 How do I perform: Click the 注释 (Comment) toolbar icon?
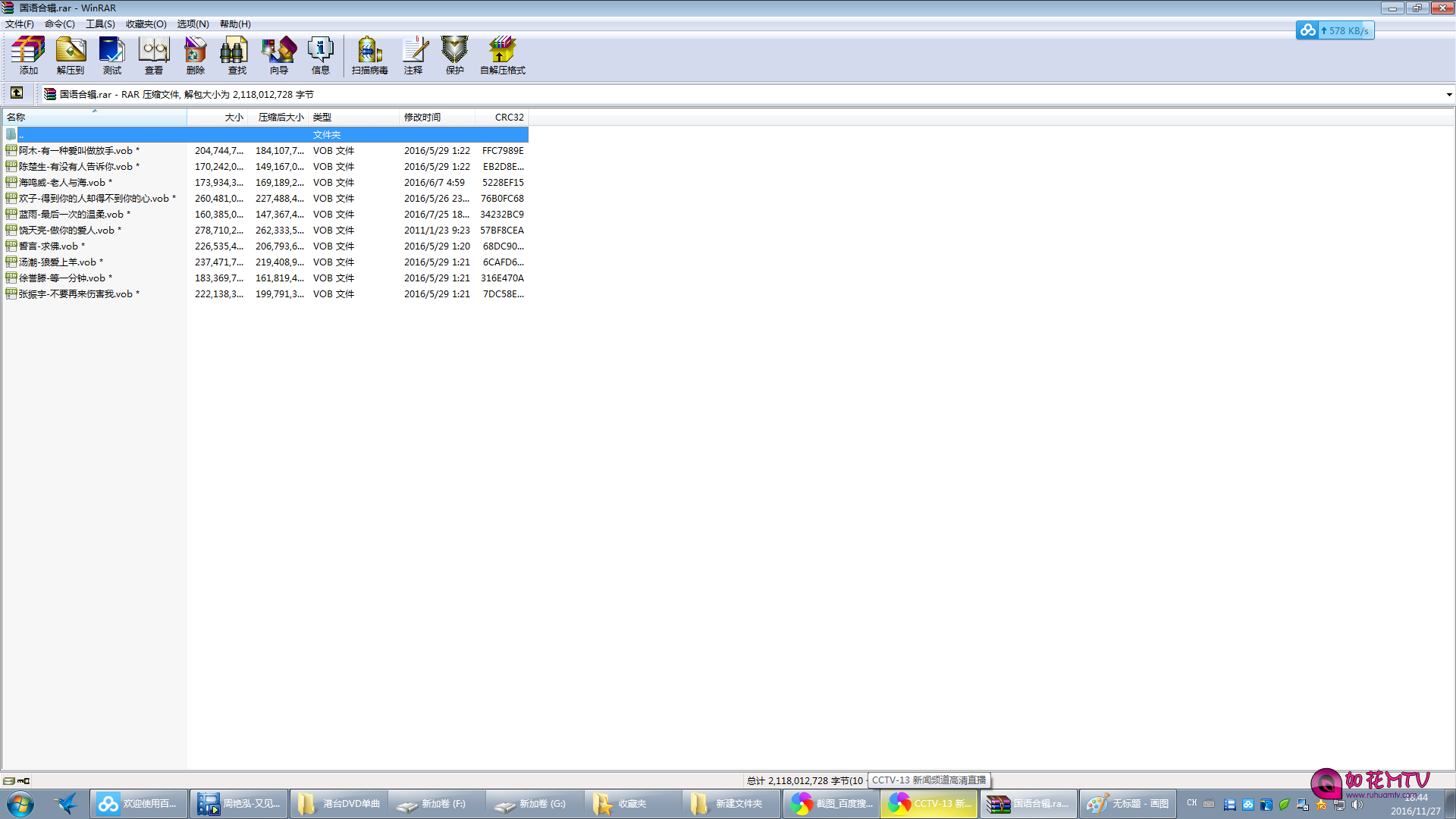[x=413, y=55]
